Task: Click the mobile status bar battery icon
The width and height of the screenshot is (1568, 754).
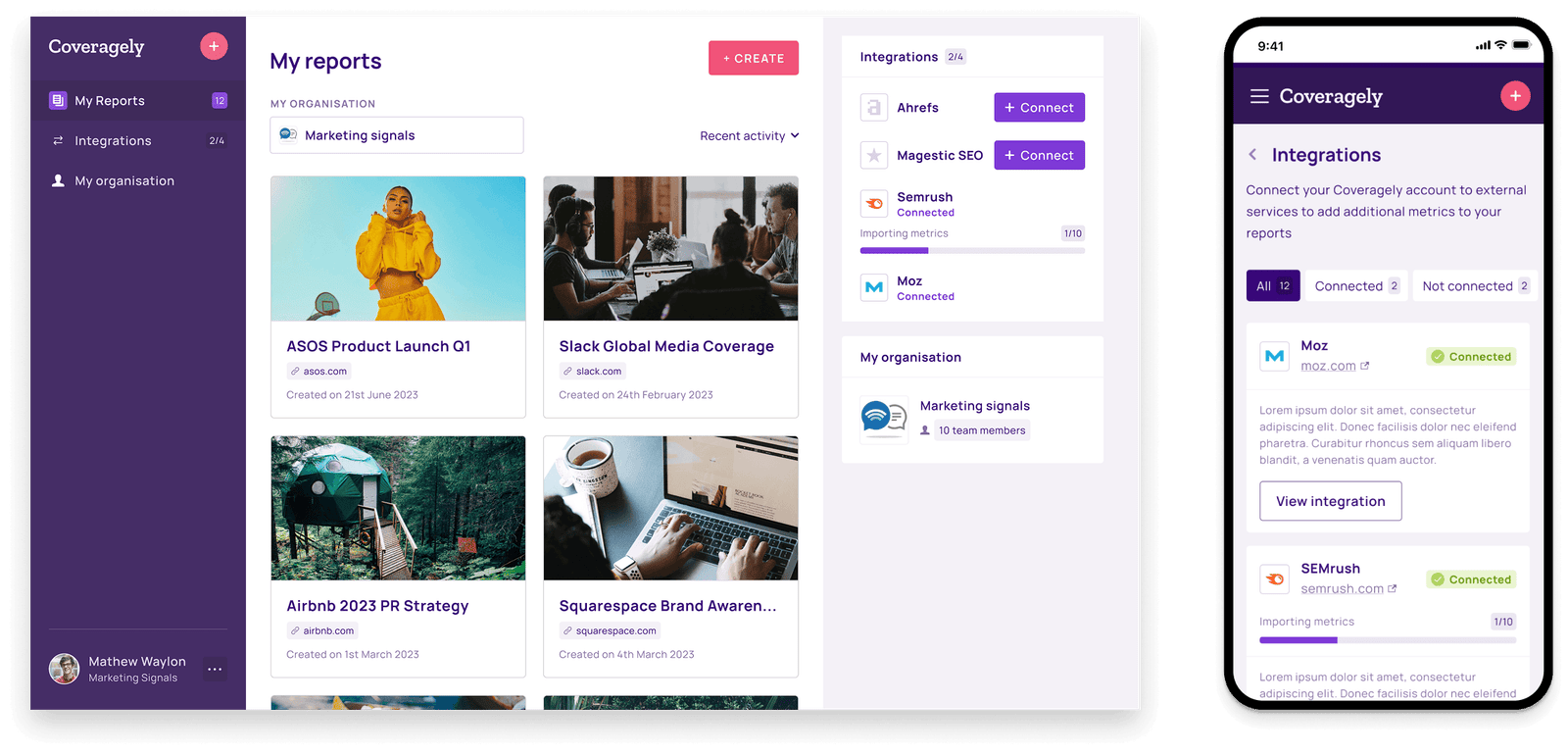Action: (1521, 45)
